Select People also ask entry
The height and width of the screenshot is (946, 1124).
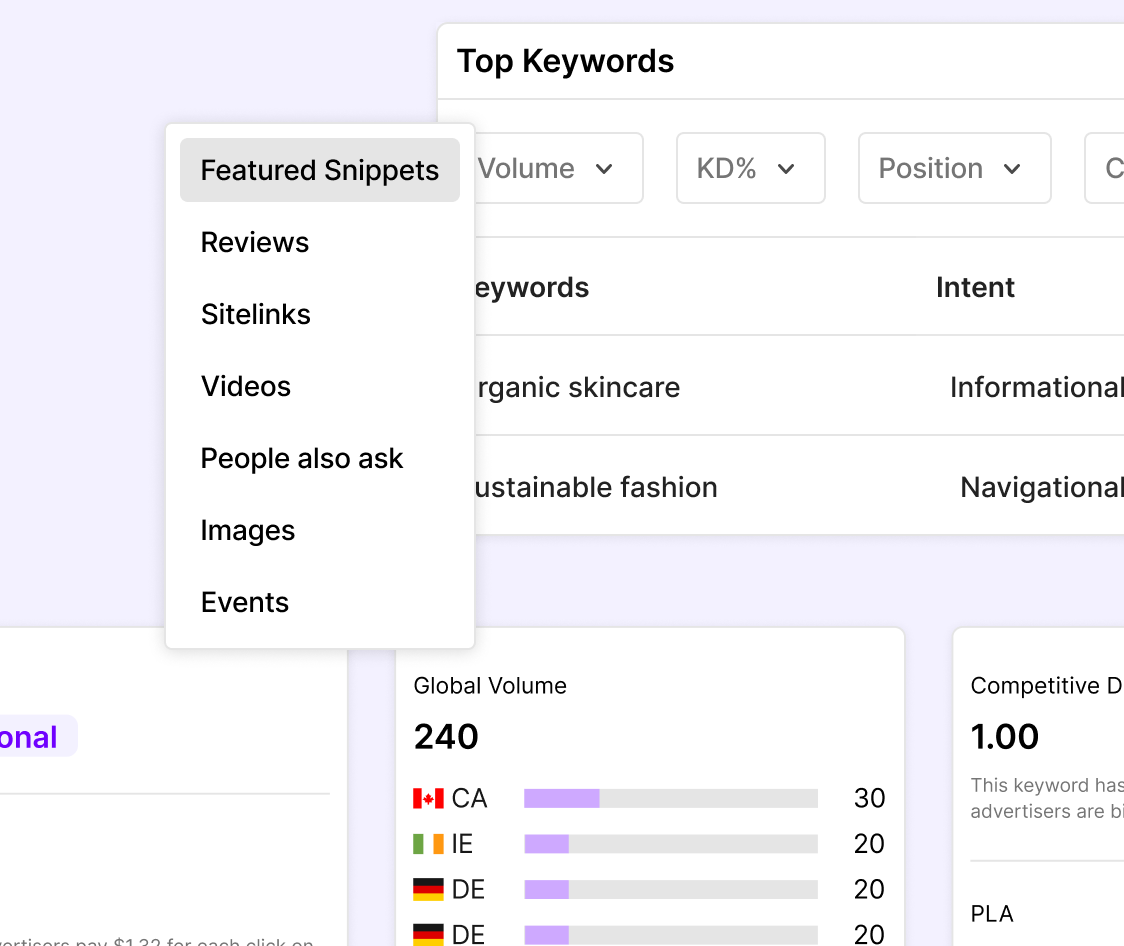point(302,458)
